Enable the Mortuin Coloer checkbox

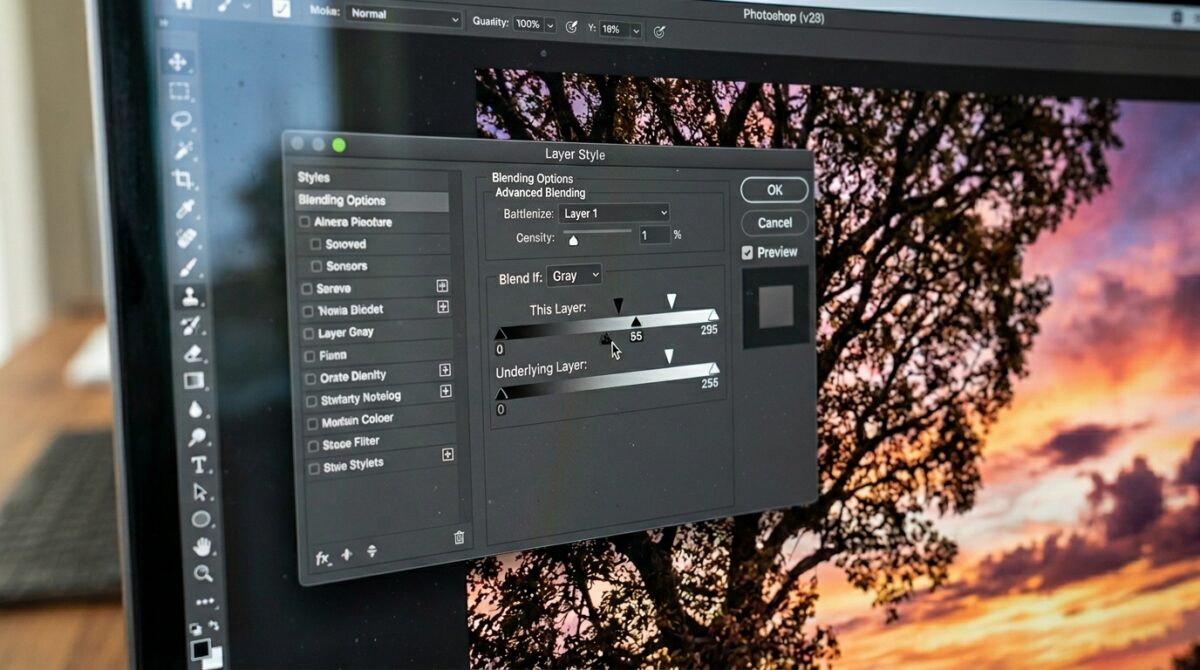point(313,424)
